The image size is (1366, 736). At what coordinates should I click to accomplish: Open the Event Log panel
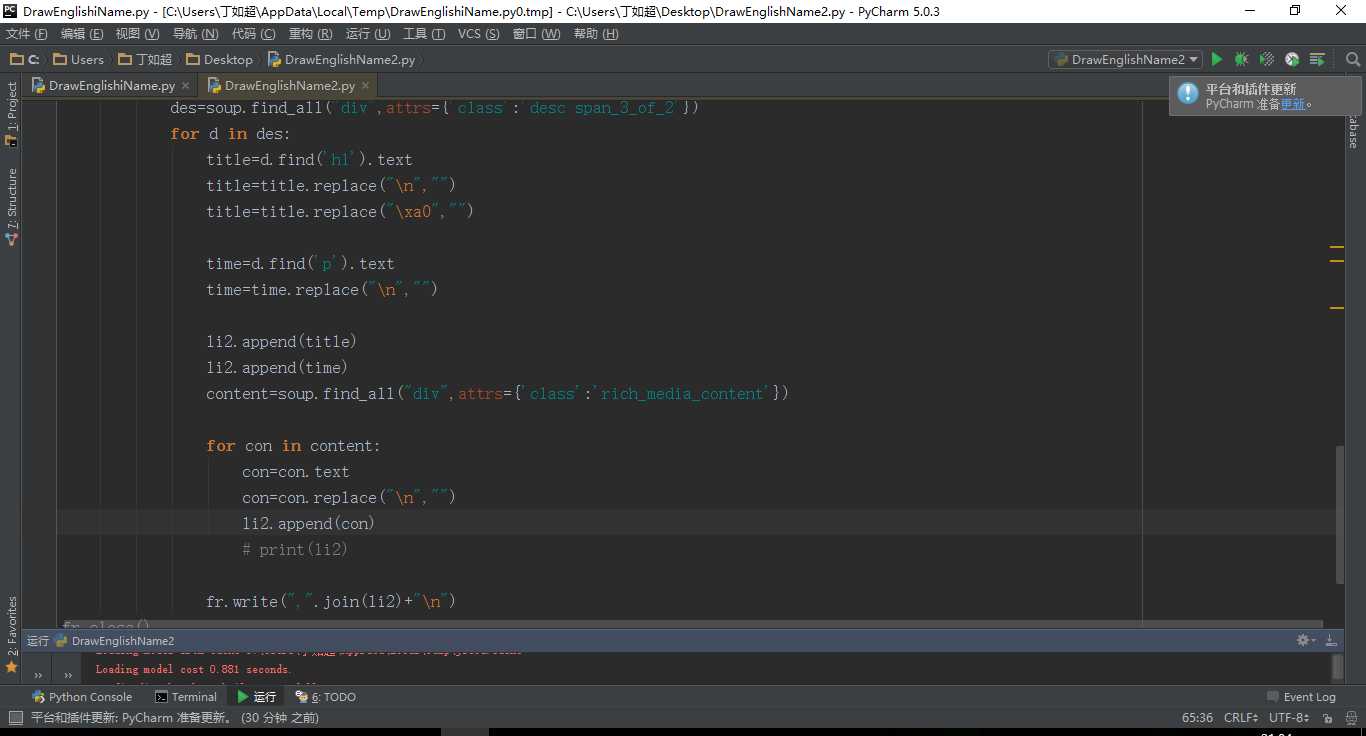tap(1301, 697)
